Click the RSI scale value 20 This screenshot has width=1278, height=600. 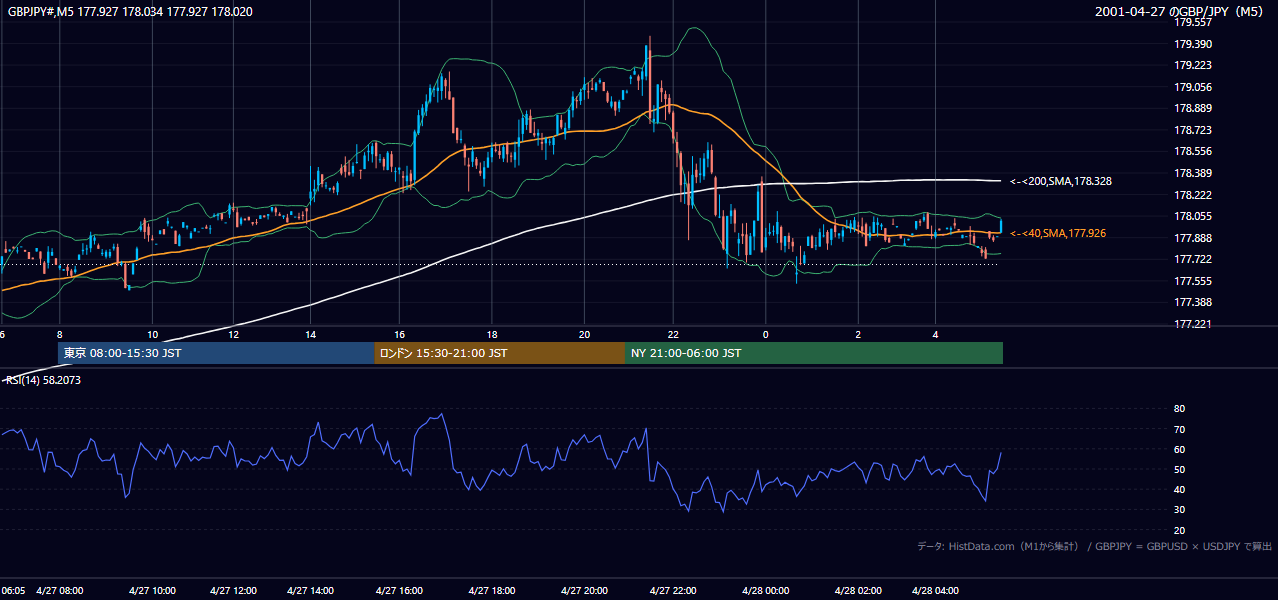tap(1179, 530)
